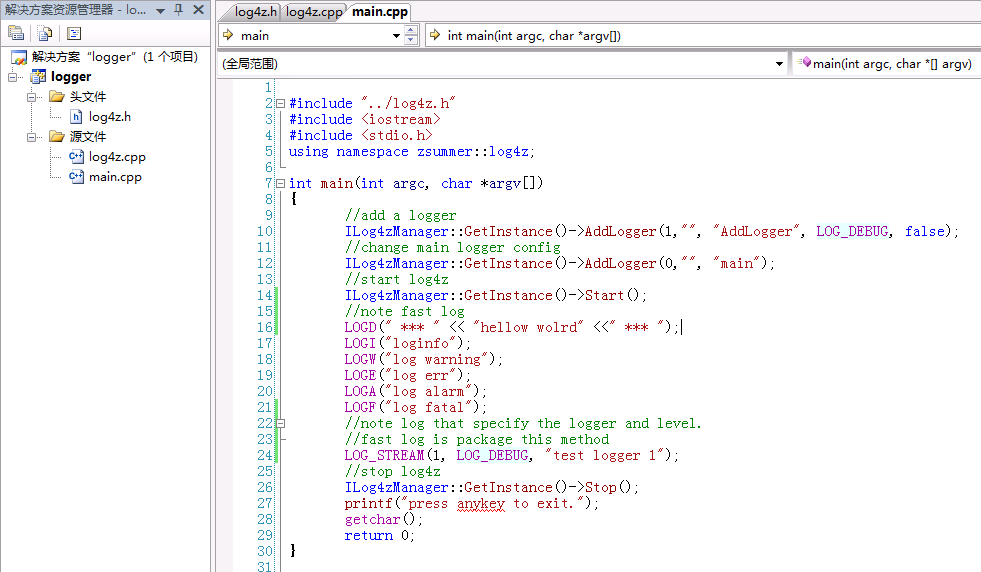
Task: Open the main navigation dropdown arrow
Action: coord(397,36)
